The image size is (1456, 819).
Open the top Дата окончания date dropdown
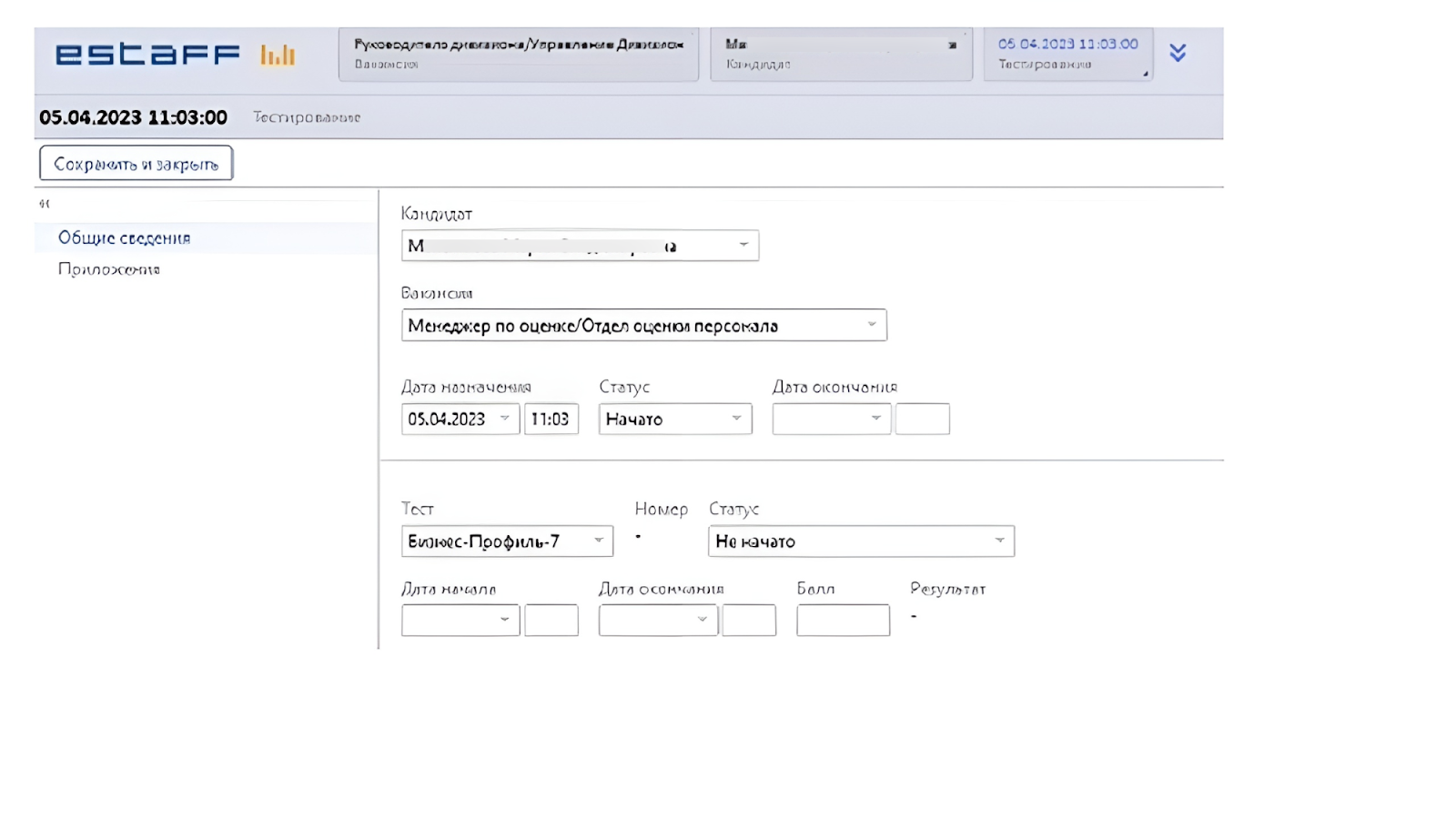click(832, 420)
